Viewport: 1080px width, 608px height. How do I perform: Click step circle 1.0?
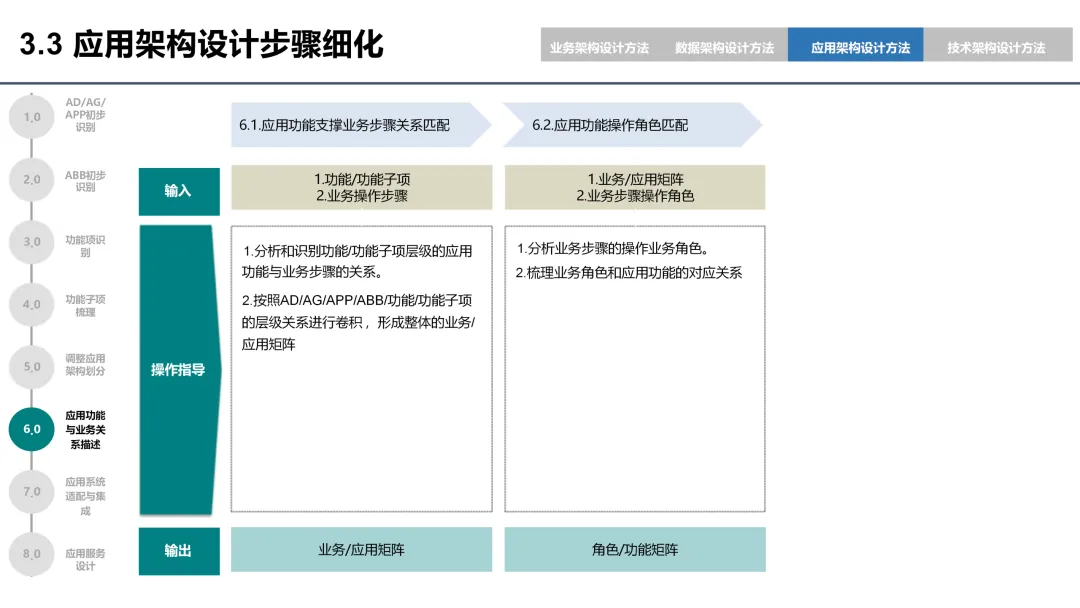point(32,117)
